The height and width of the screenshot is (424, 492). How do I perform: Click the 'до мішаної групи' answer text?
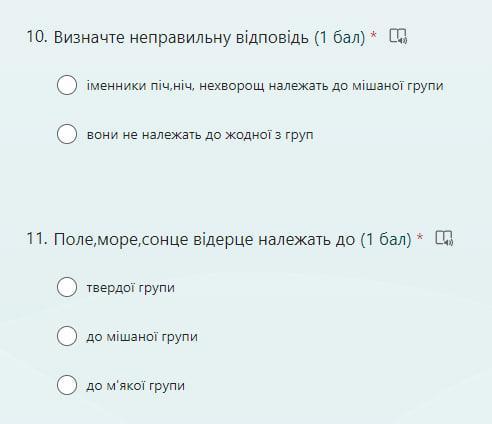pos(142,337)
